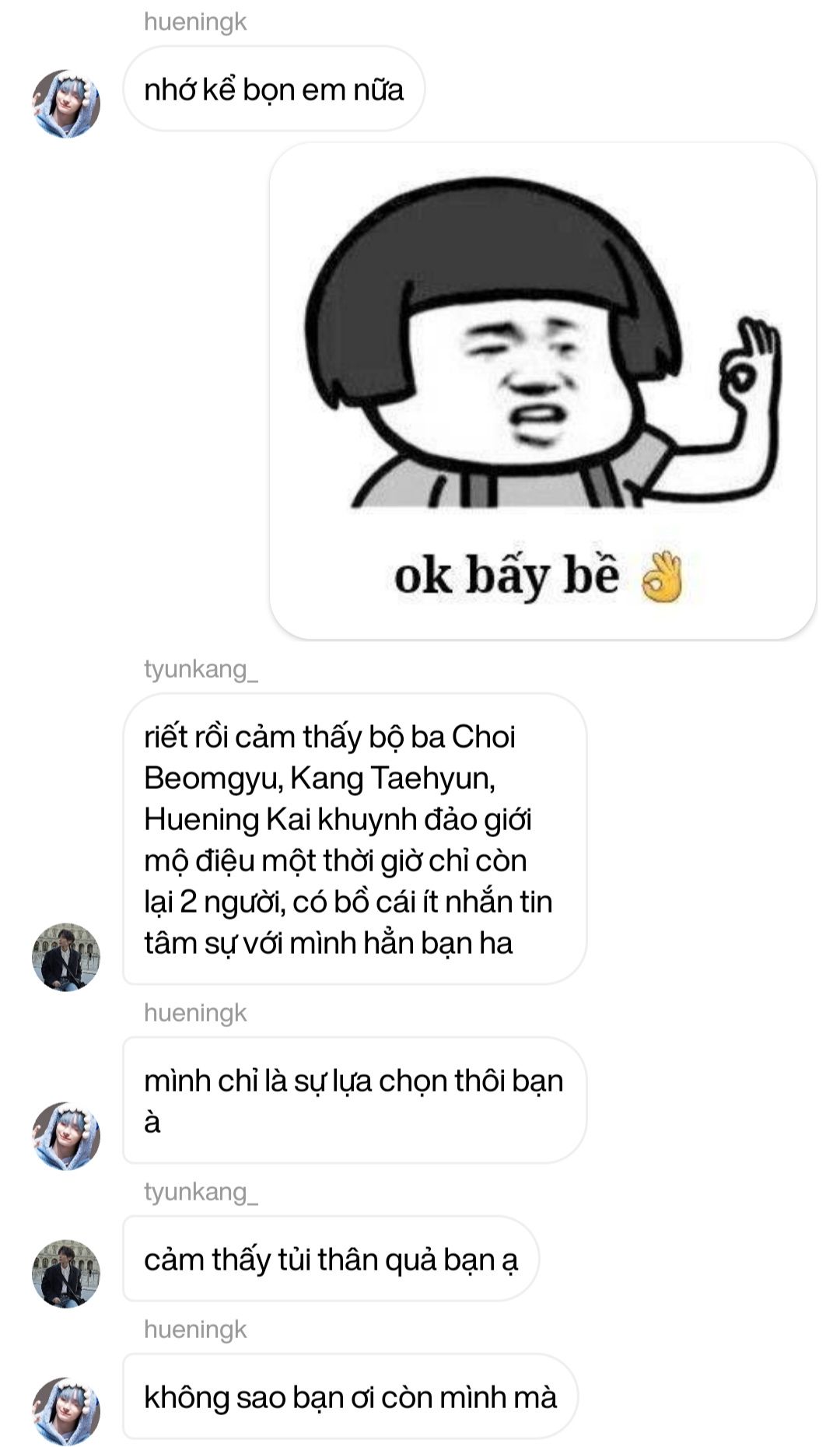The height and width of the screenshot is (1447, 840).
Task: Tap tyunkang_'s avatar beside the long message
Action: (x=66, y=957)
